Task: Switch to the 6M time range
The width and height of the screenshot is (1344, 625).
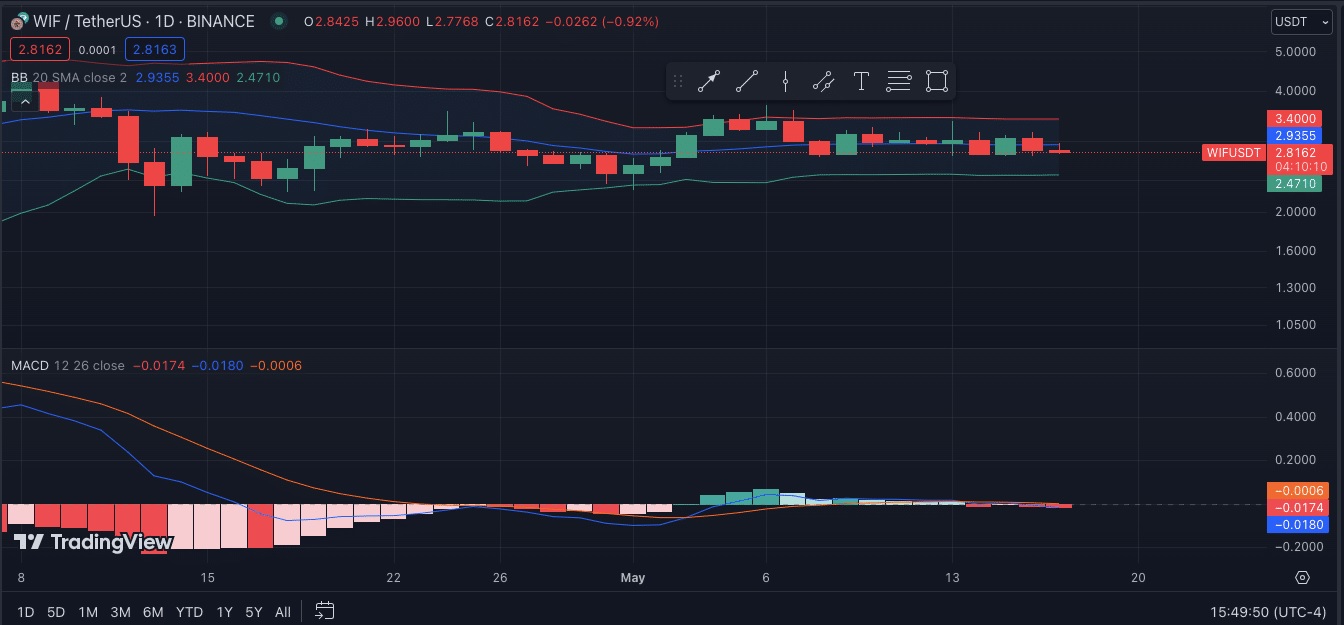Action: (153, 611)
